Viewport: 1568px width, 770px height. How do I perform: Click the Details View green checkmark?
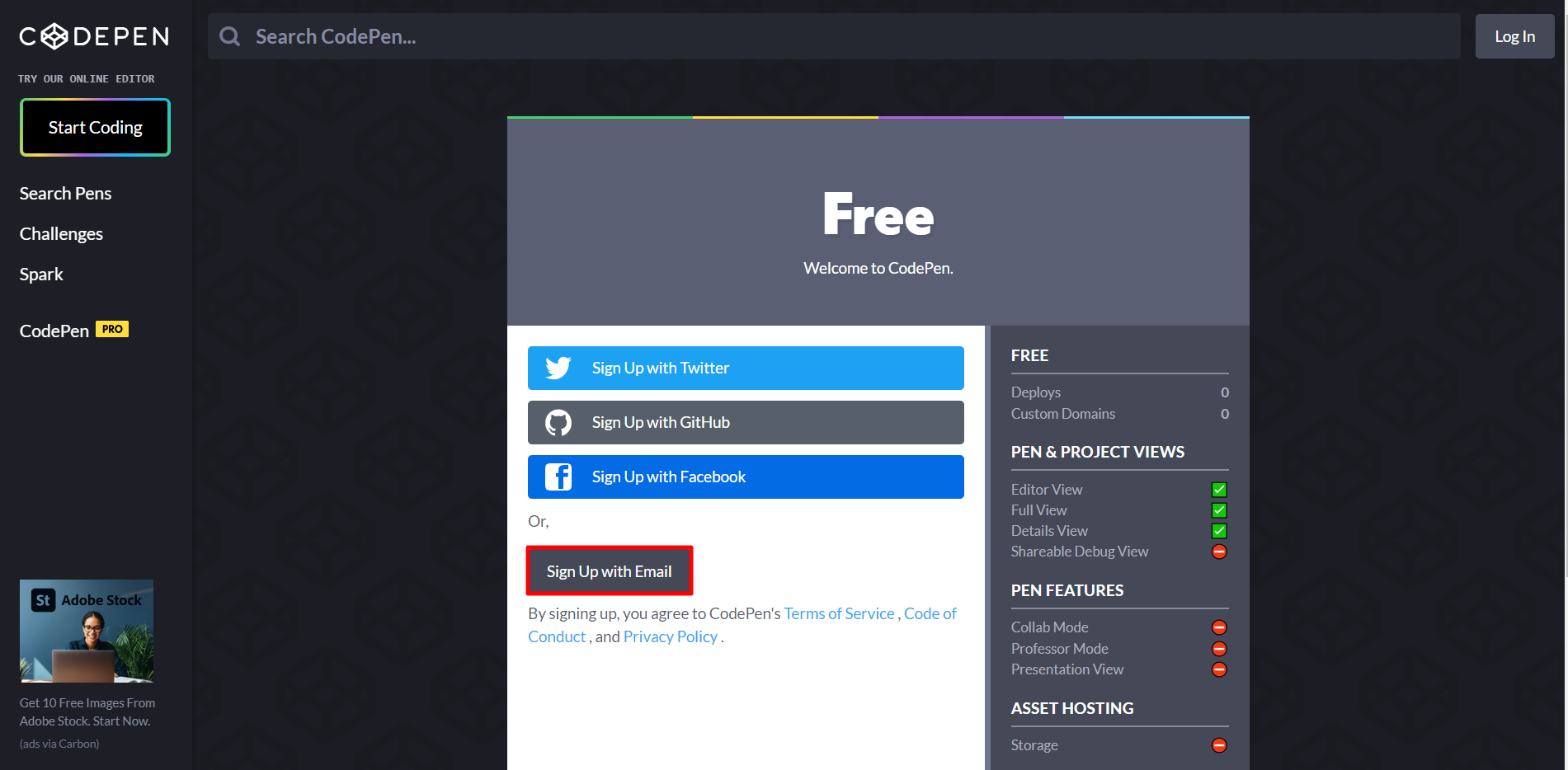click(x=1219, y=531)
